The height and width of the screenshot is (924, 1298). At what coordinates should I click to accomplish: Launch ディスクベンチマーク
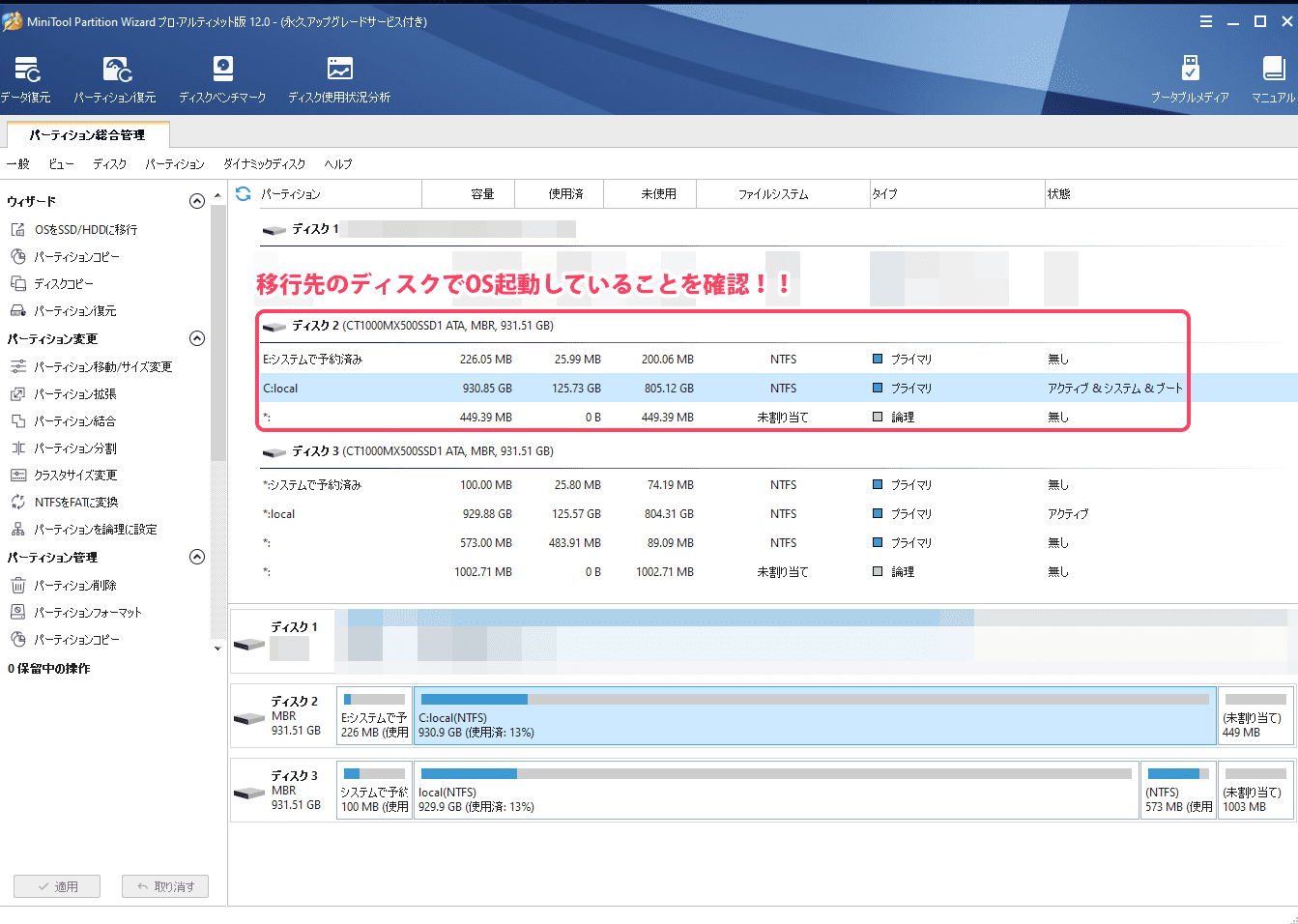[222, 79]
